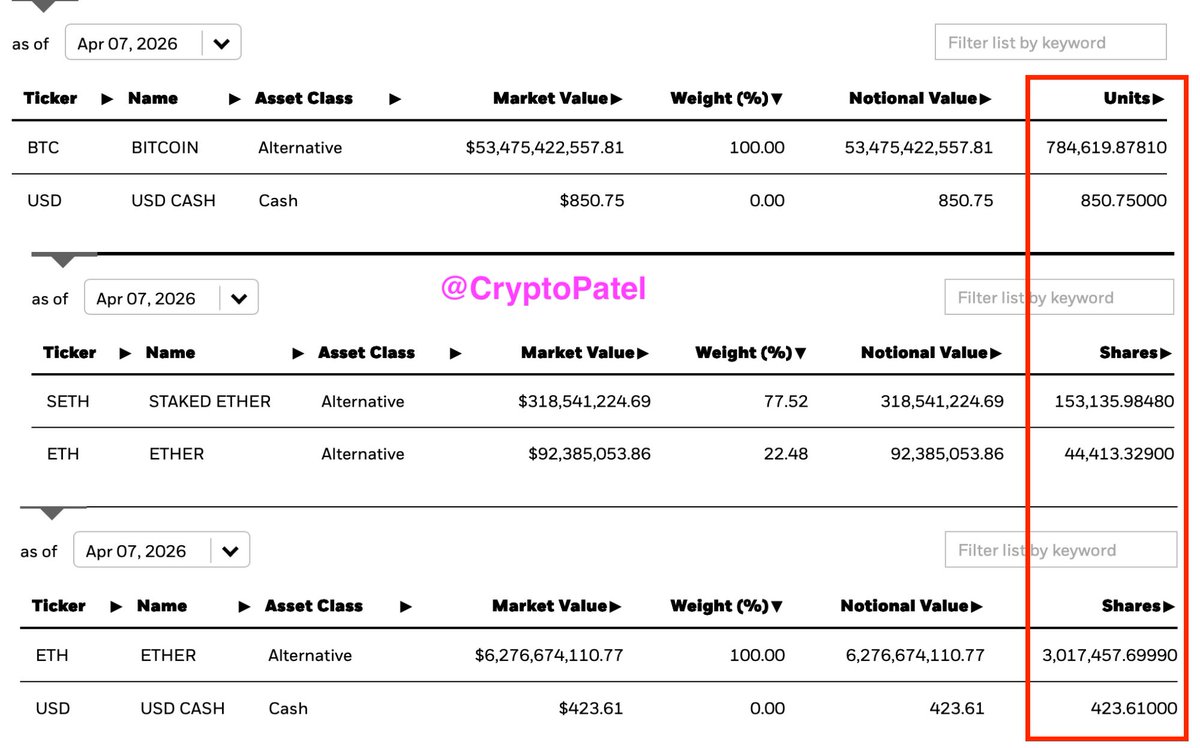Click filter keyword field above bottom table

pos(1060,550)
